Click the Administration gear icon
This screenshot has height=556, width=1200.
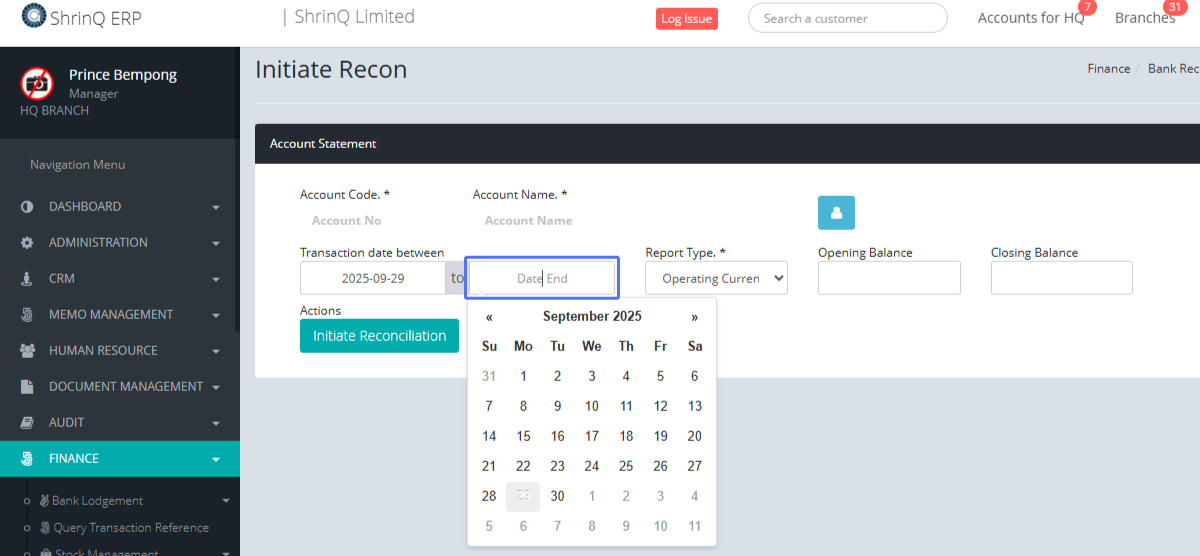click(27, 243)
